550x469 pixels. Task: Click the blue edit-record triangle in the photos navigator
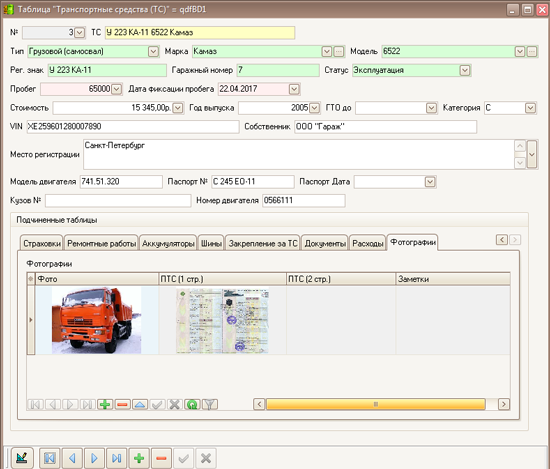[140, 404]
